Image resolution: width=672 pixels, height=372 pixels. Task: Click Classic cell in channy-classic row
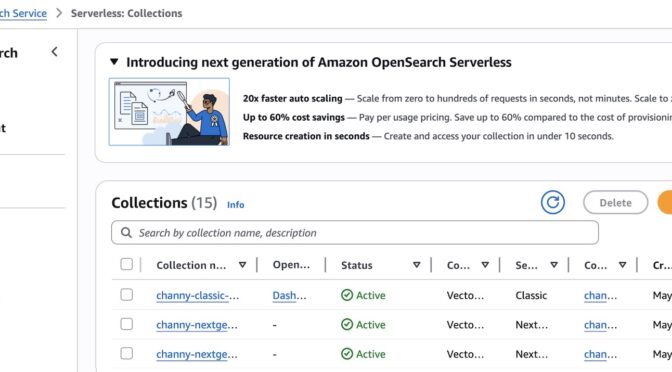tap(531, 295)
